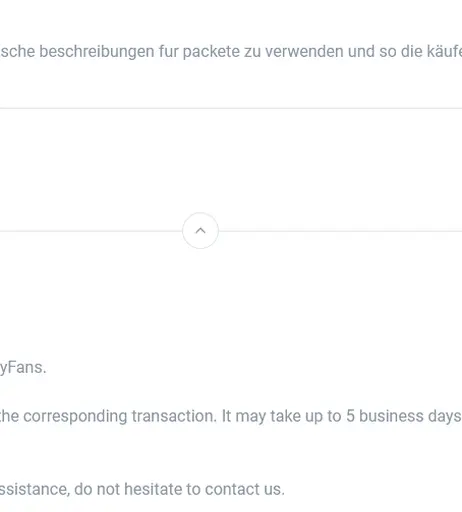Click the sentence about 'corresponding transaction'
The height and width of the screenshot is (512, 462).
click(231, 416)
